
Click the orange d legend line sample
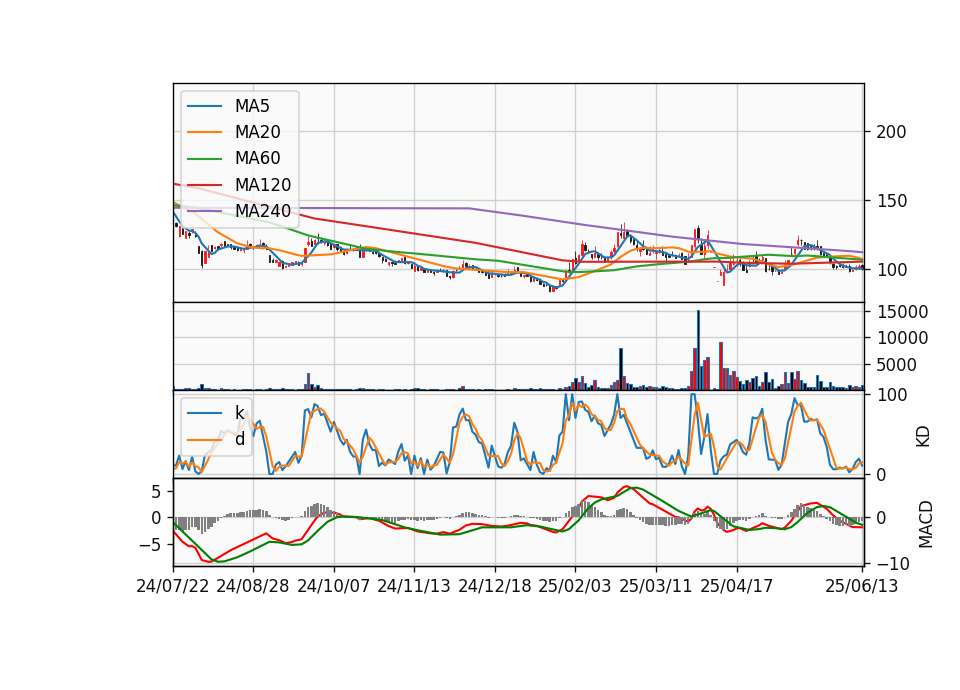point(204,440)
